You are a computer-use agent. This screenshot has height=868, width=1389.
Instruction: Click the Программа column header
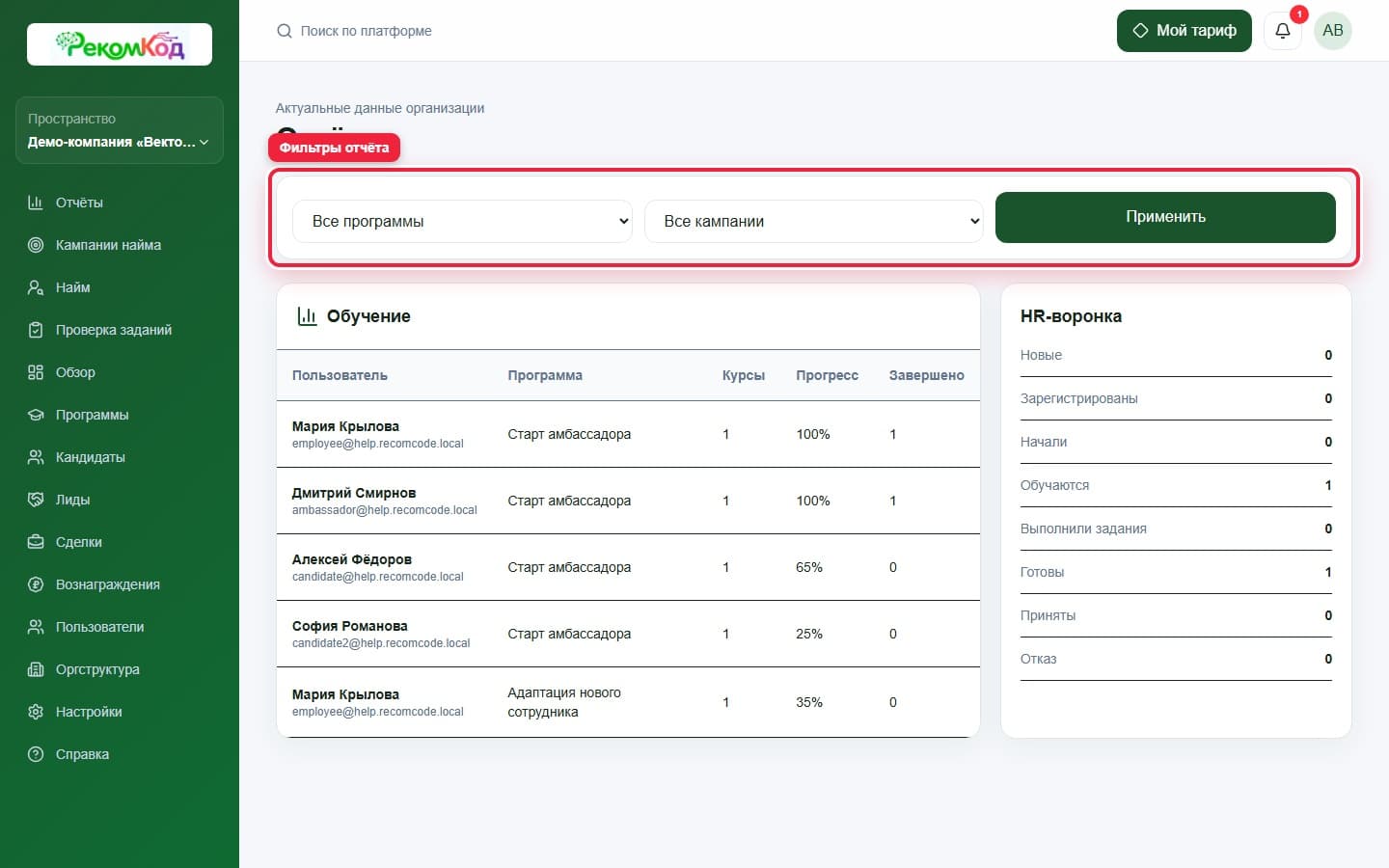tap(545, 375)
